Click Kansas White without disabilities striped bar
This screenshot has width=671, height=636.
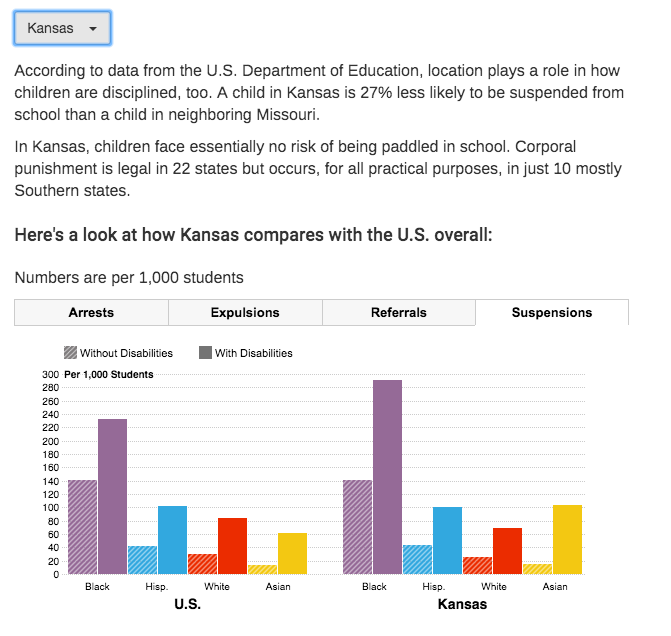tap(477, 565)
